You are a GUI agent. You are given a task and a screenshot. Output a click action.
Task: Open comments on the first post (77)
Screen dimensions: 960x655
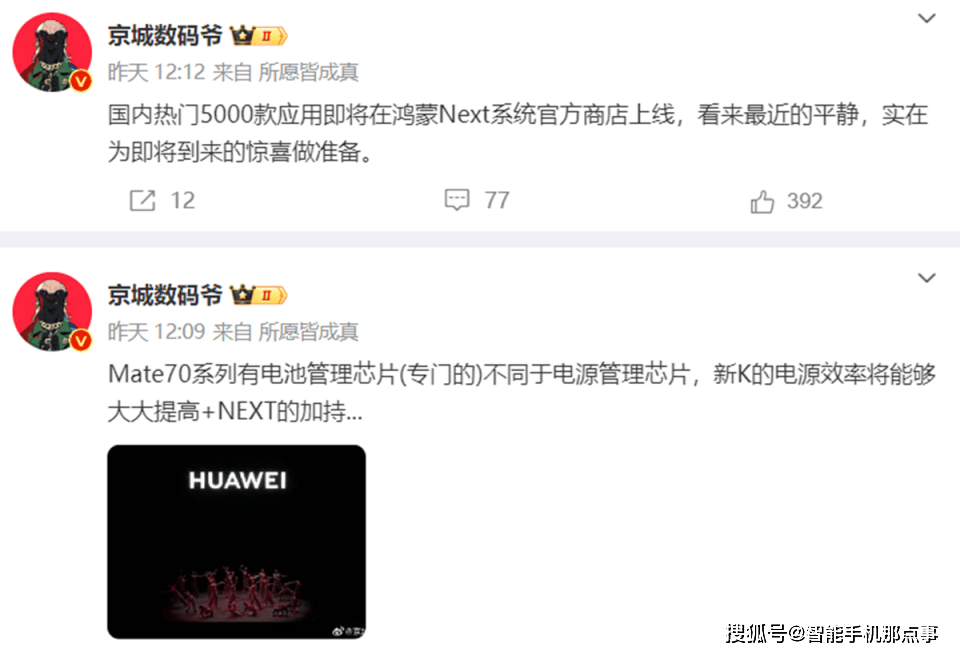476,200
